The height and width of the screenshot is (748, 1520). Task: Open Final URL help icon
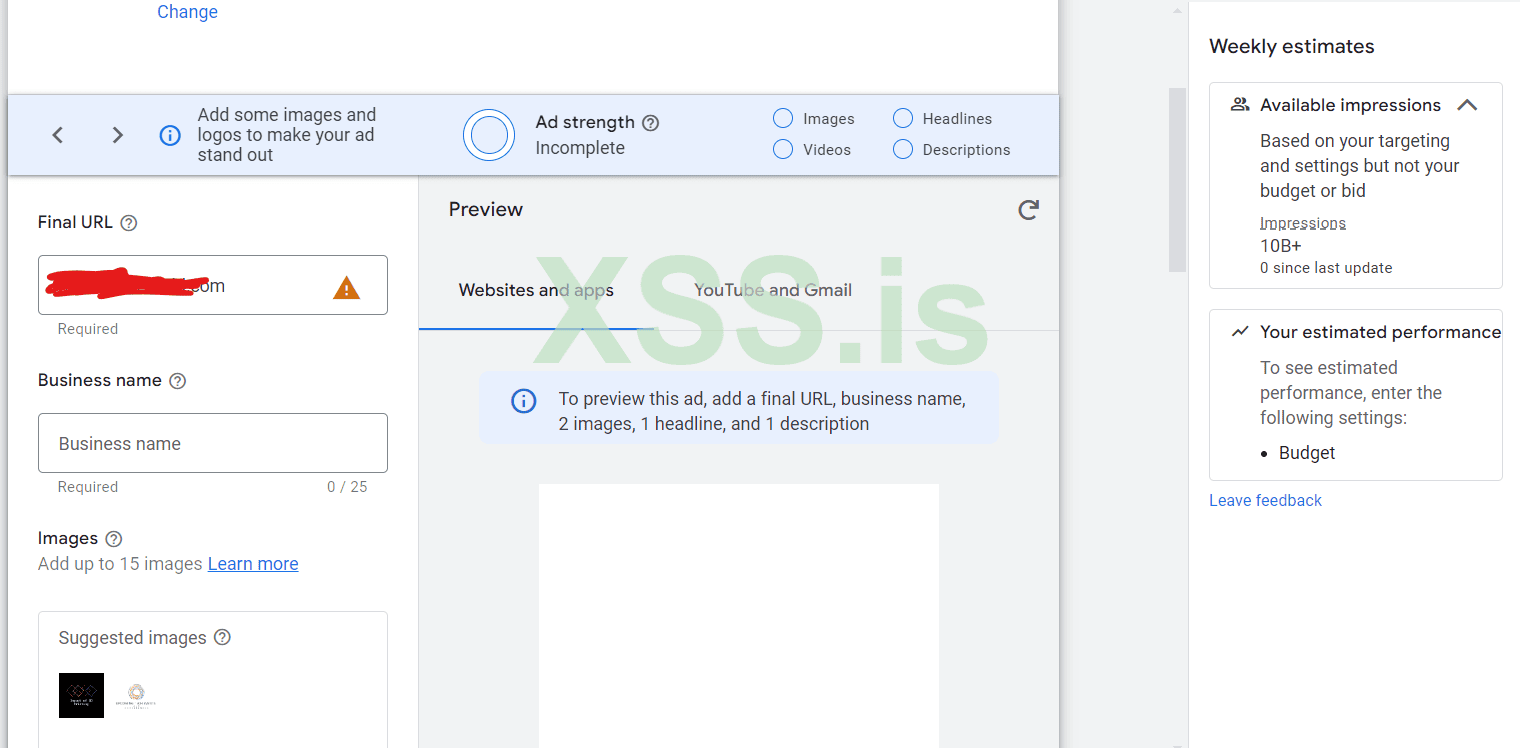tap(128, 223)
